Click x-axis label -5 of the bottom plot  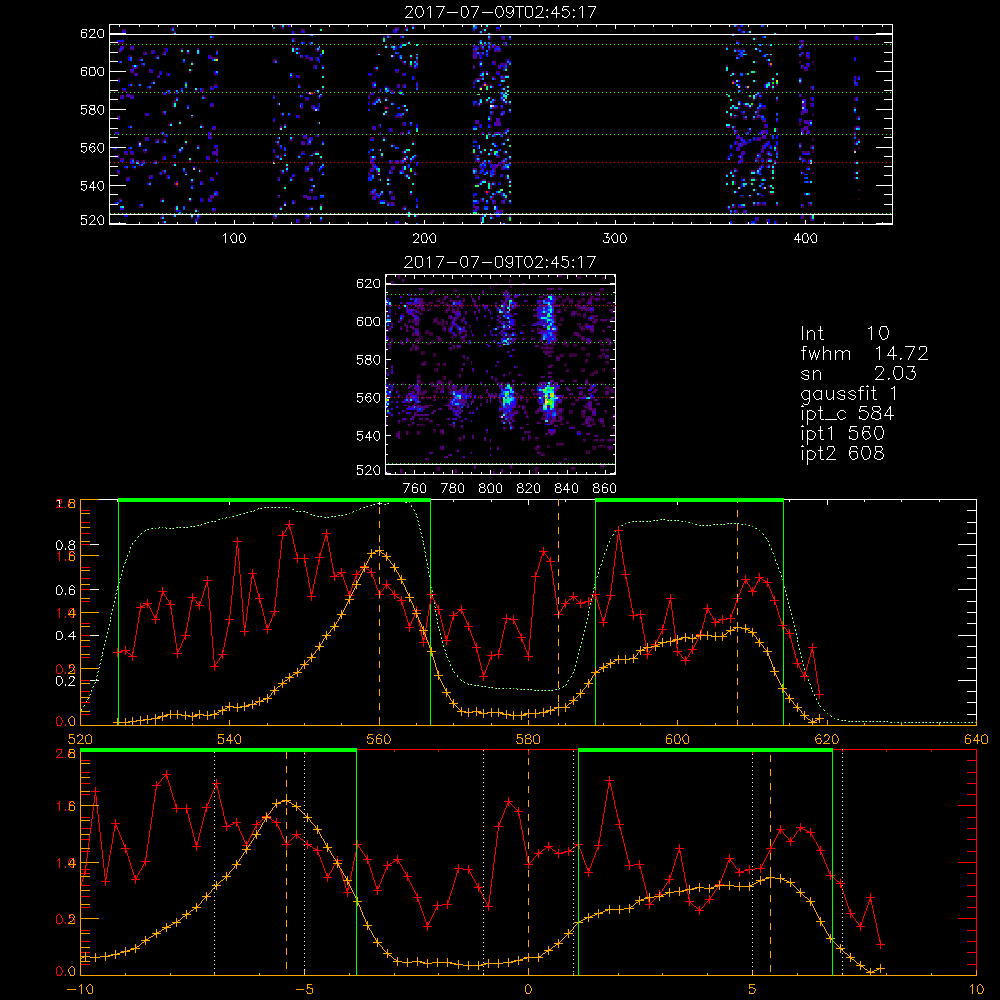304,989
